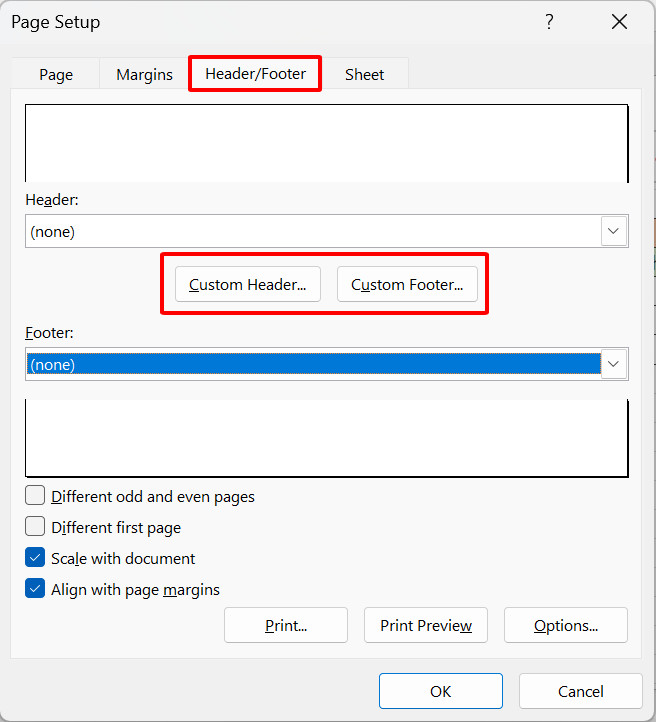Open the Custom Footer dialog
656x722 pixels.
click(x=407, y=285)
